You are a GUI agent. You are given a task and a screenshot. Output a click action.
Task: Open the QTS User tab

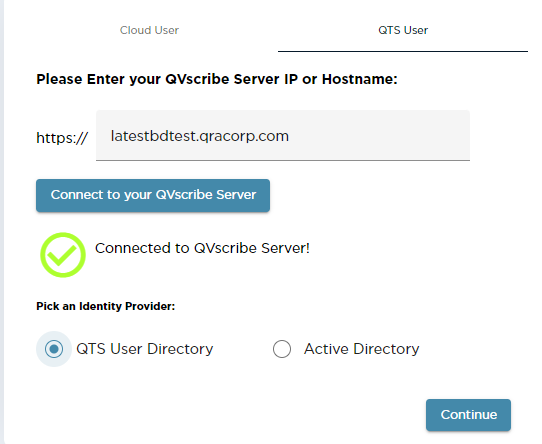coord(403,30)
